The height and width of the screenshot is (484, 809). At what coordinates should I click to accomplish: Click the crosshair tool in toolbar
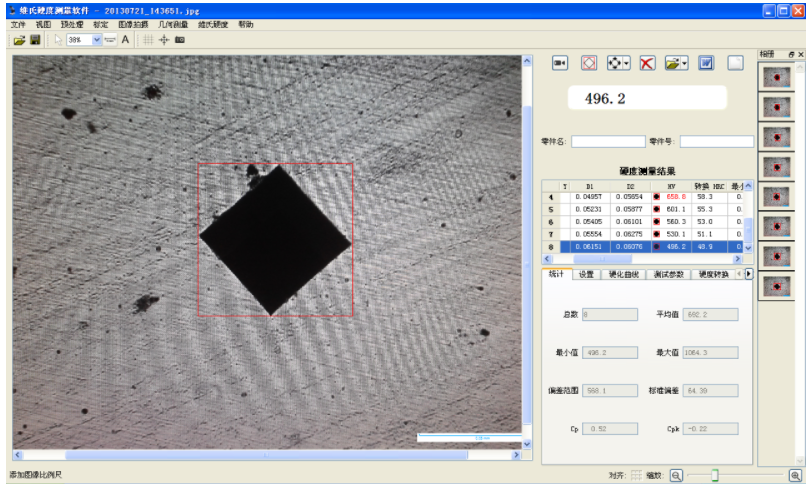[164, 40]
